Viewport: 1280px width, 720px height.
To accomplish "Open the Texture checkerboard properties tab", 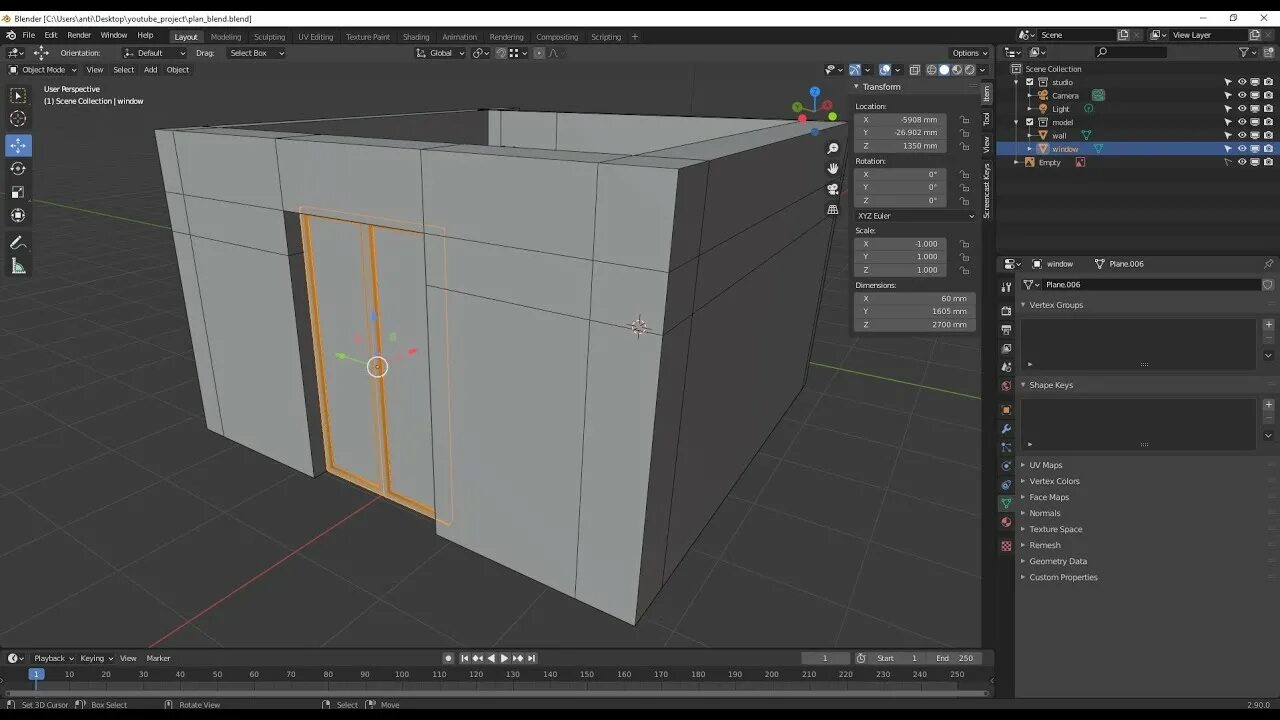I will [x=1006, y=546].
